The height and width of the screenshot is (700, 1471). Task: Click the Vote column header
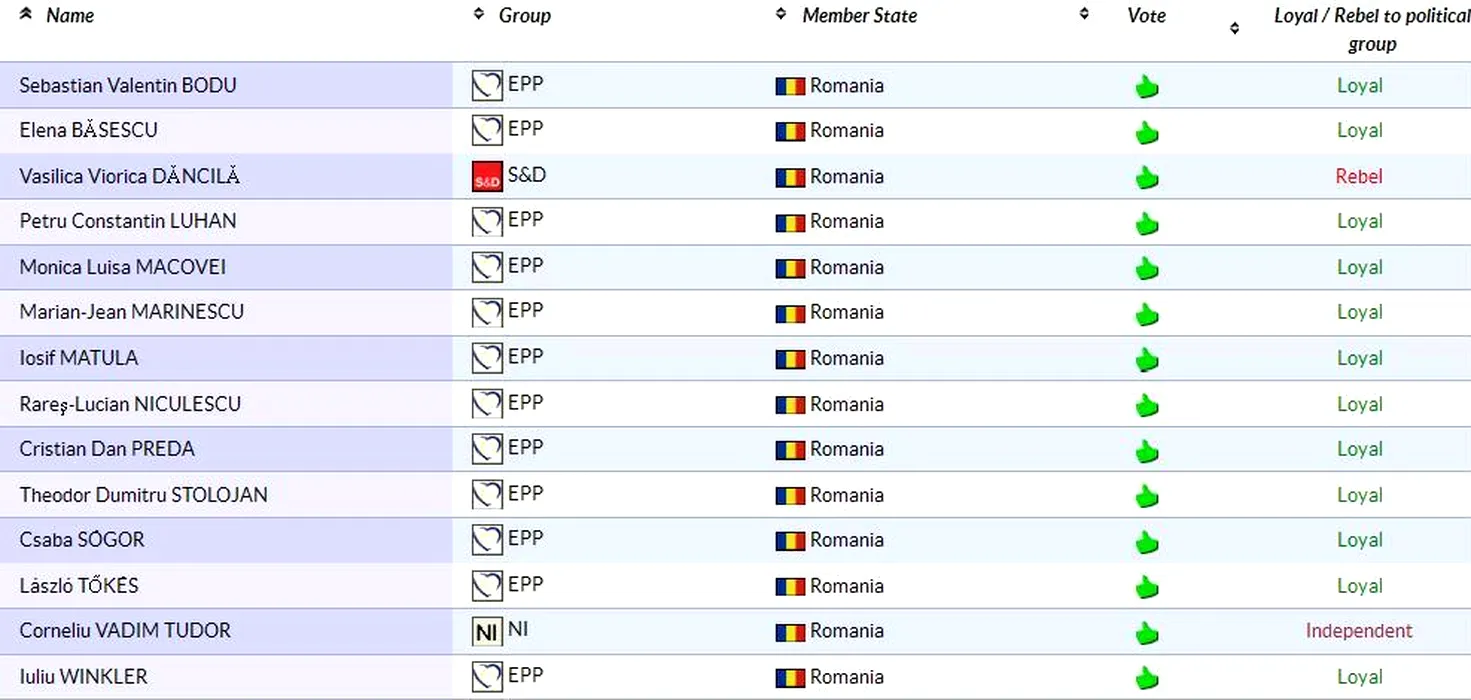(1146, 15)
